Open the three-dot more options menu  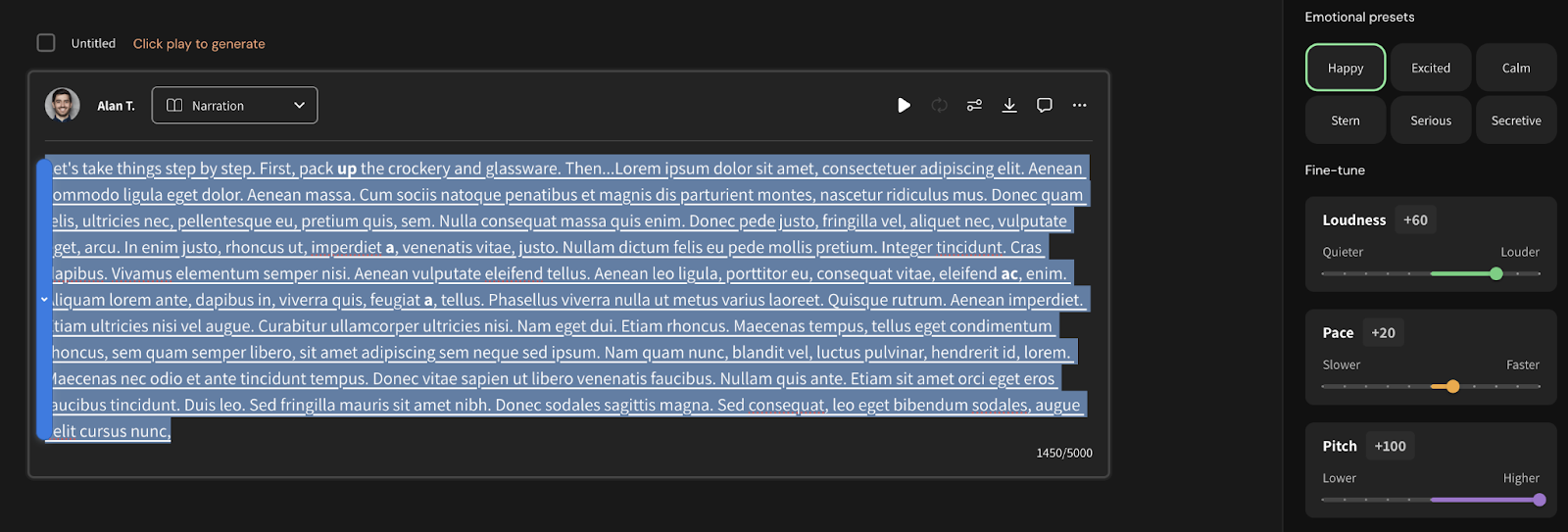click(x=1080, y=105)
